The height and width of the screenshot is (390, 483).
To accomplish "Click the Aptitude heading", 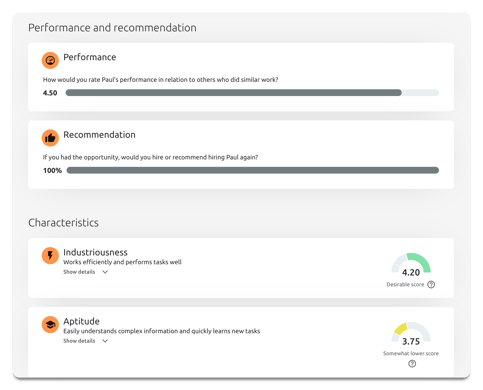I will click(81, 321).
